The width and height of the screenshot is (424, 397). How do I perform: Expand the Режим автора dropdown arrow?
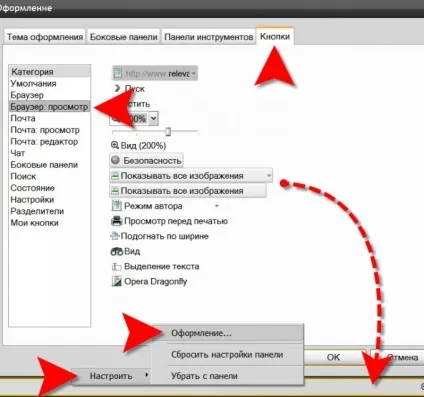click(217, 206)
